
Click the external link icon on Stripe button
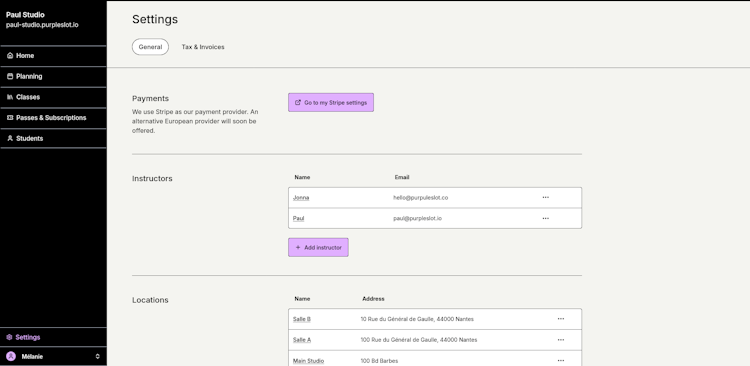298,102
